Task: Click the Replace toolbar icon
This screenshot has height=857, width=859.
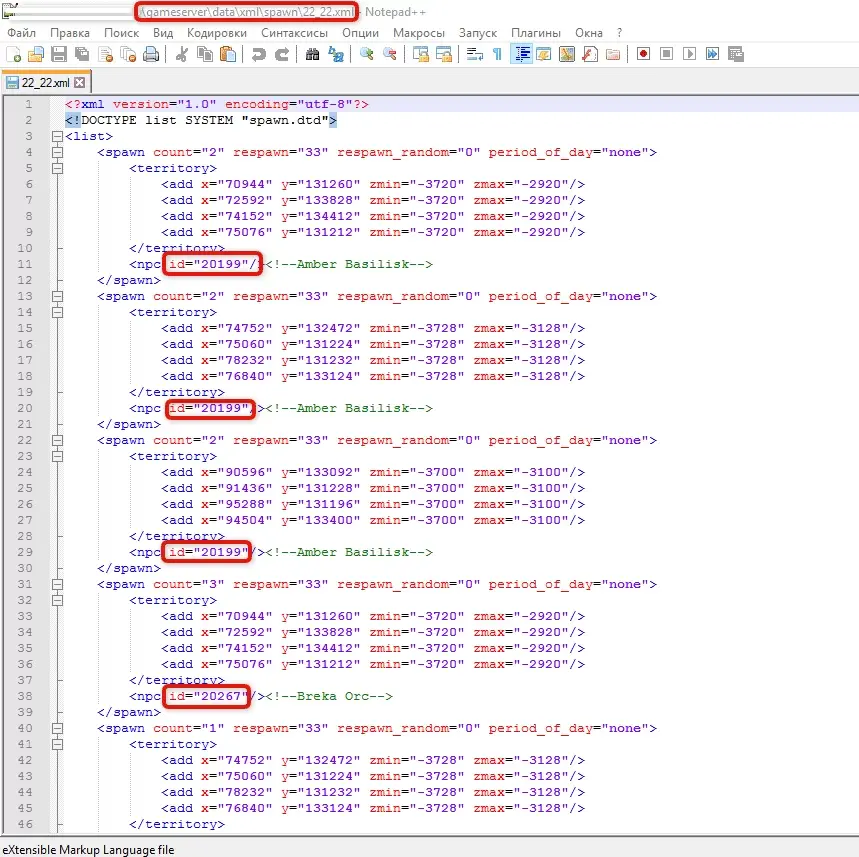Action: 335,54
